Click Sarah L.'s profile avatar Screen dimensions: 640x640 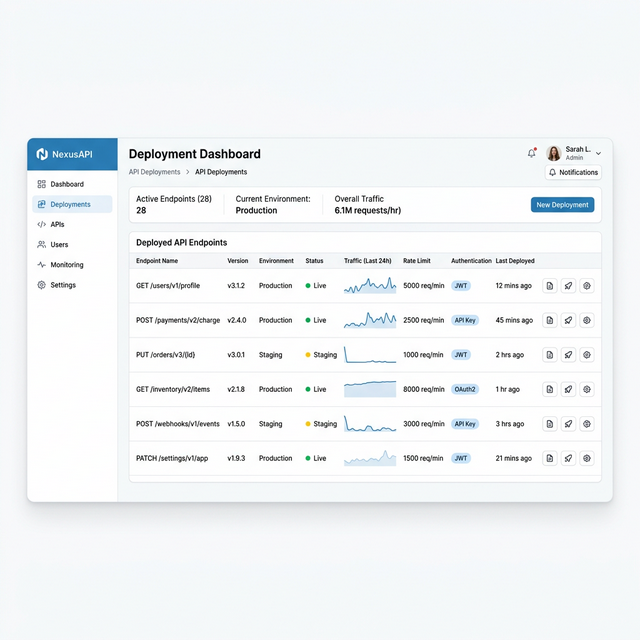pos(554,153)
